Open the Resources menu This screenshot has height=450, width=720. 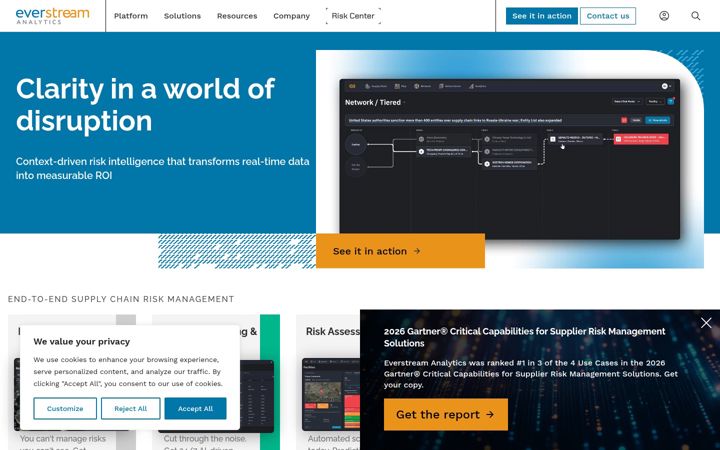[237, 16]
